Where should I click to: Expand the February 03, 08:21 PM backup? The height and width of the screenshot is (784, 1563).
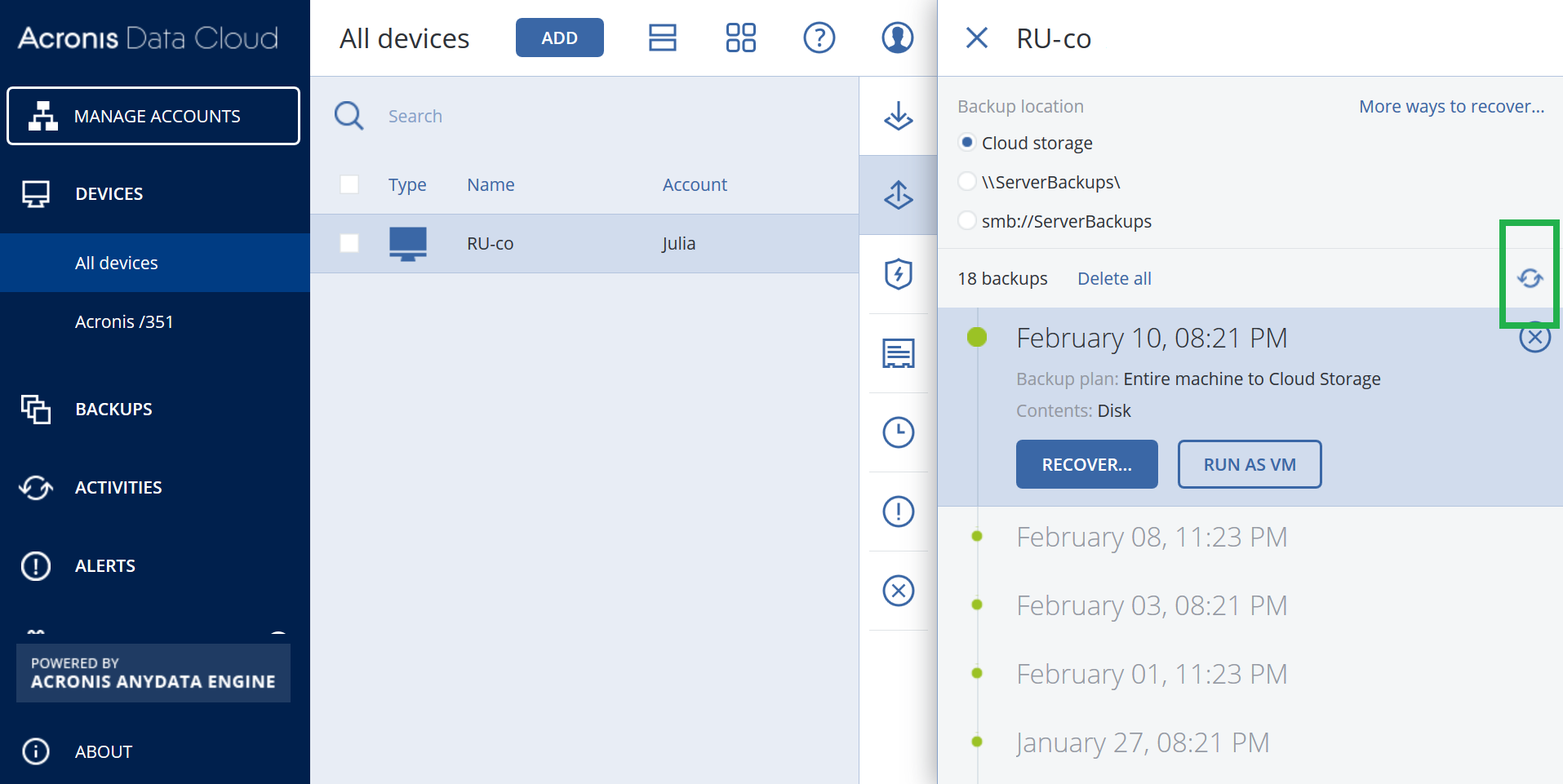click(x=1151, y=605)
